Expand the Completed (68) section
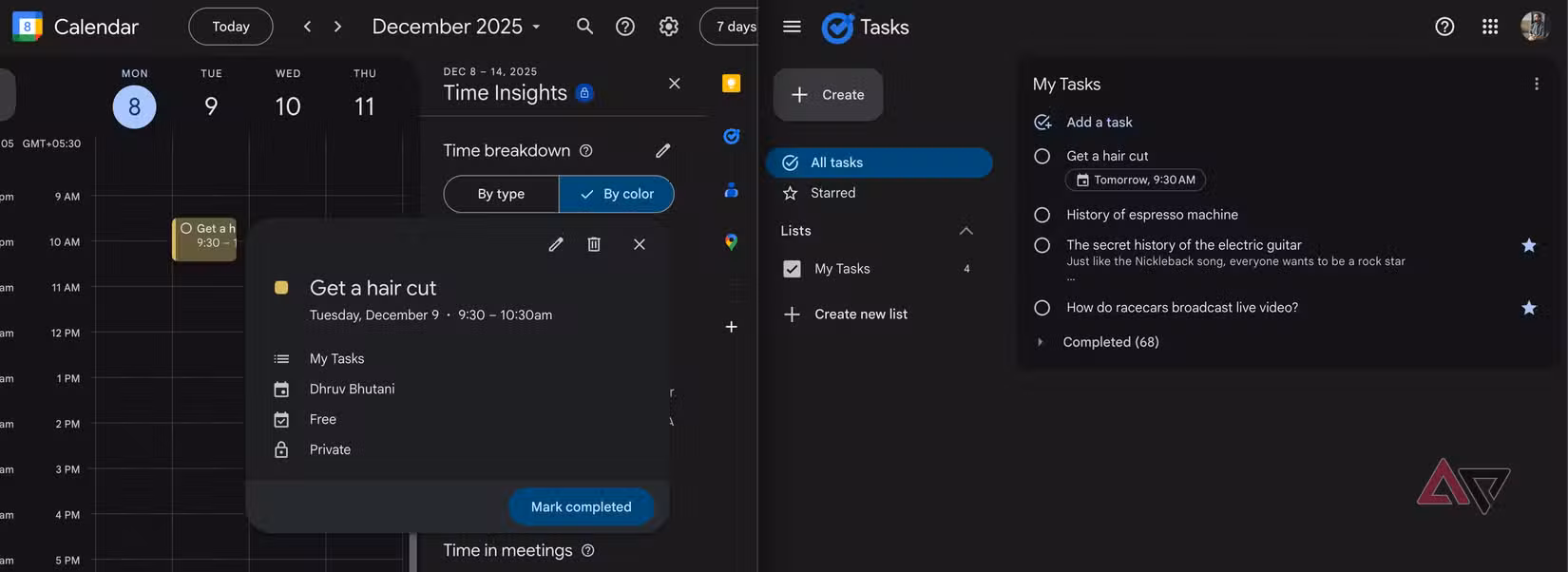Screen dimensions: 1568x572 pyautogui.click(x=1040, y=342)
